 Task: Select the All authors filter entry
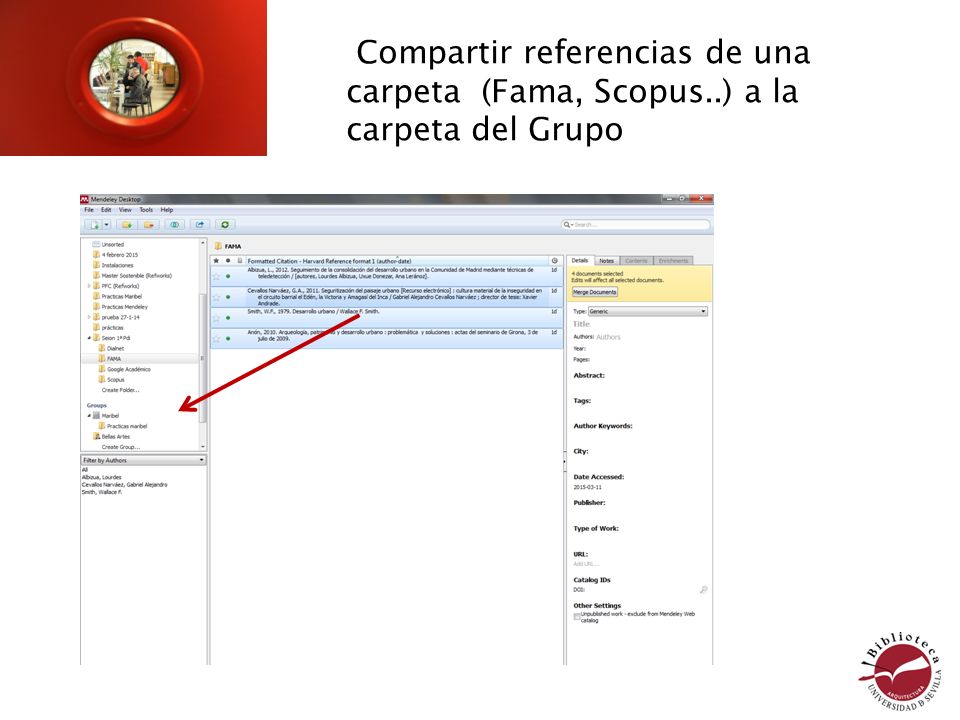point(84,470)
